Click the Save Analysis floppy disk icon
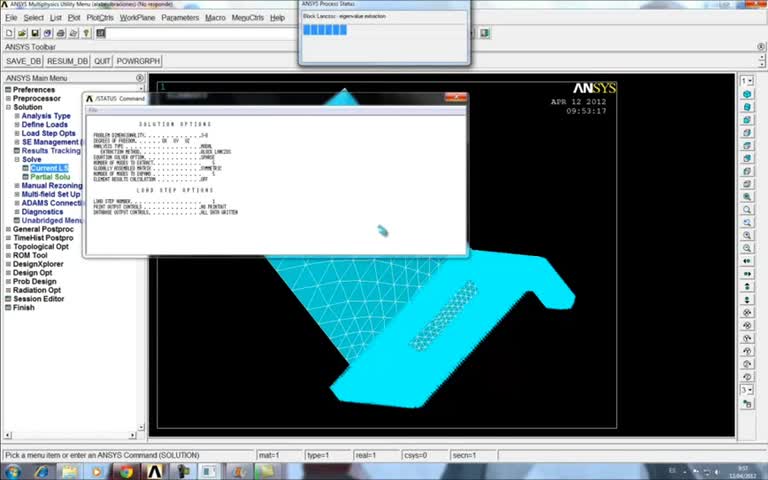 coord(35,33)
